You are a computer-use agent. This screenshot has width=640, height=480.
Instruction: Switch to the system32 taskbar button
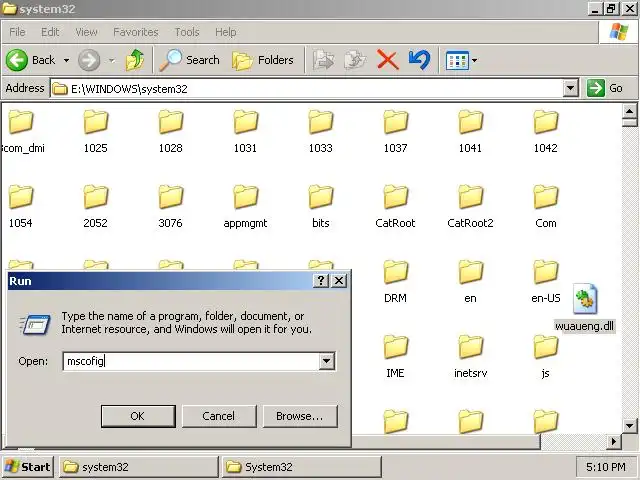point(139,467)
